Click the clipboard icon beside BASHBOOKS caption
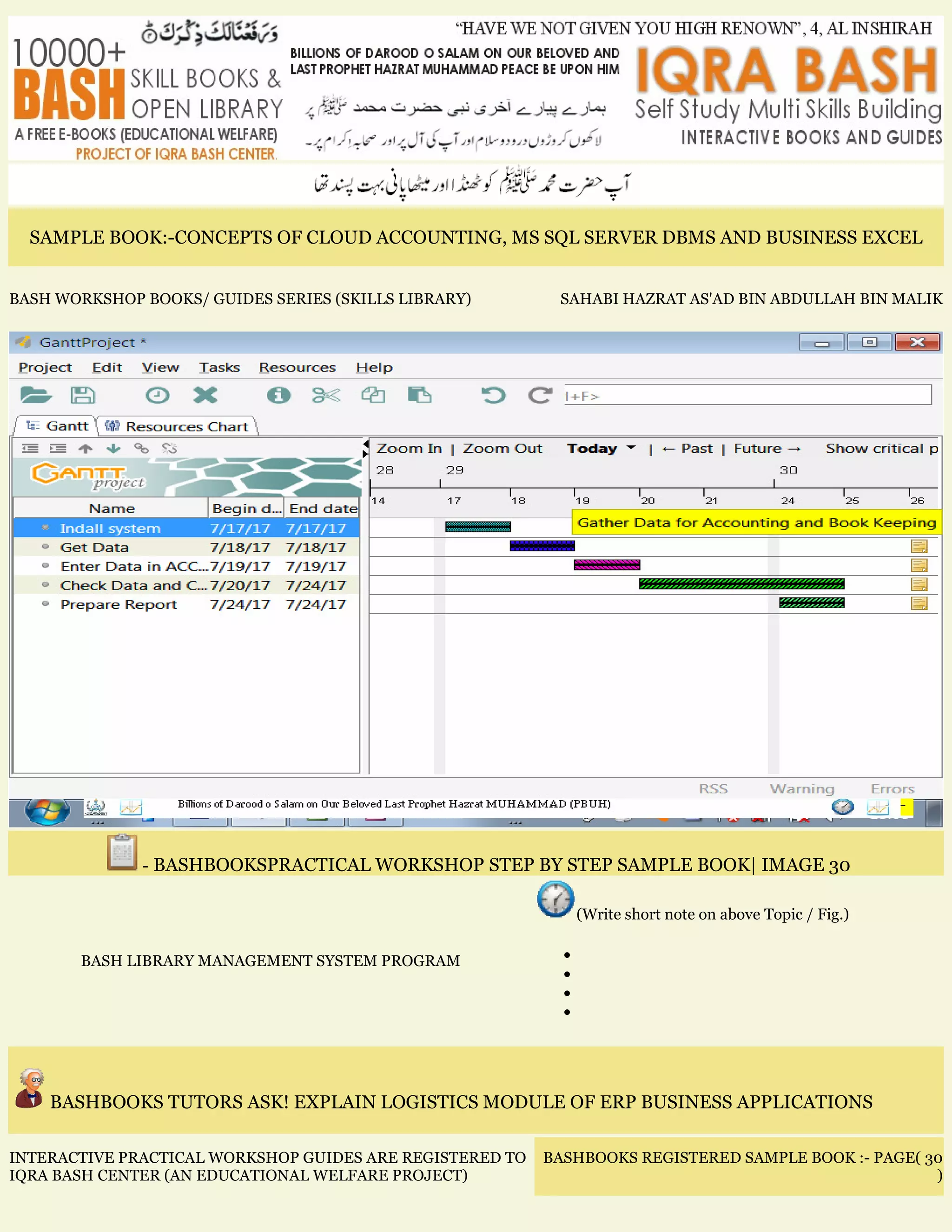The width and height of the screenshot is (952, 1232). tap(122, 852)
